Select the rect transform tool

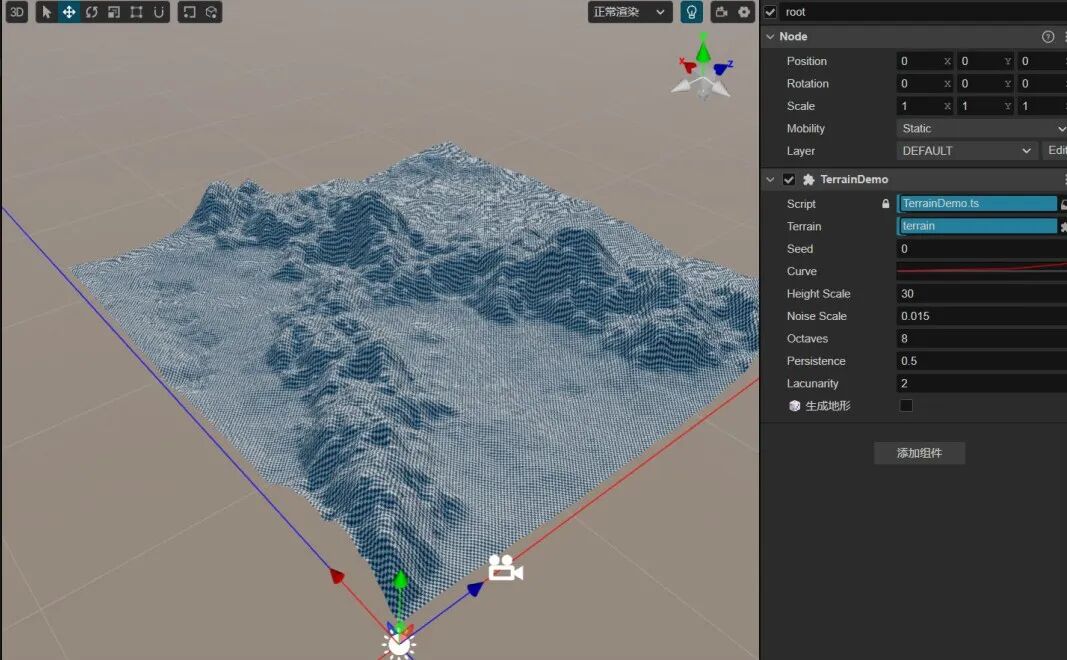pyautogui.click(x=136, y=12)
